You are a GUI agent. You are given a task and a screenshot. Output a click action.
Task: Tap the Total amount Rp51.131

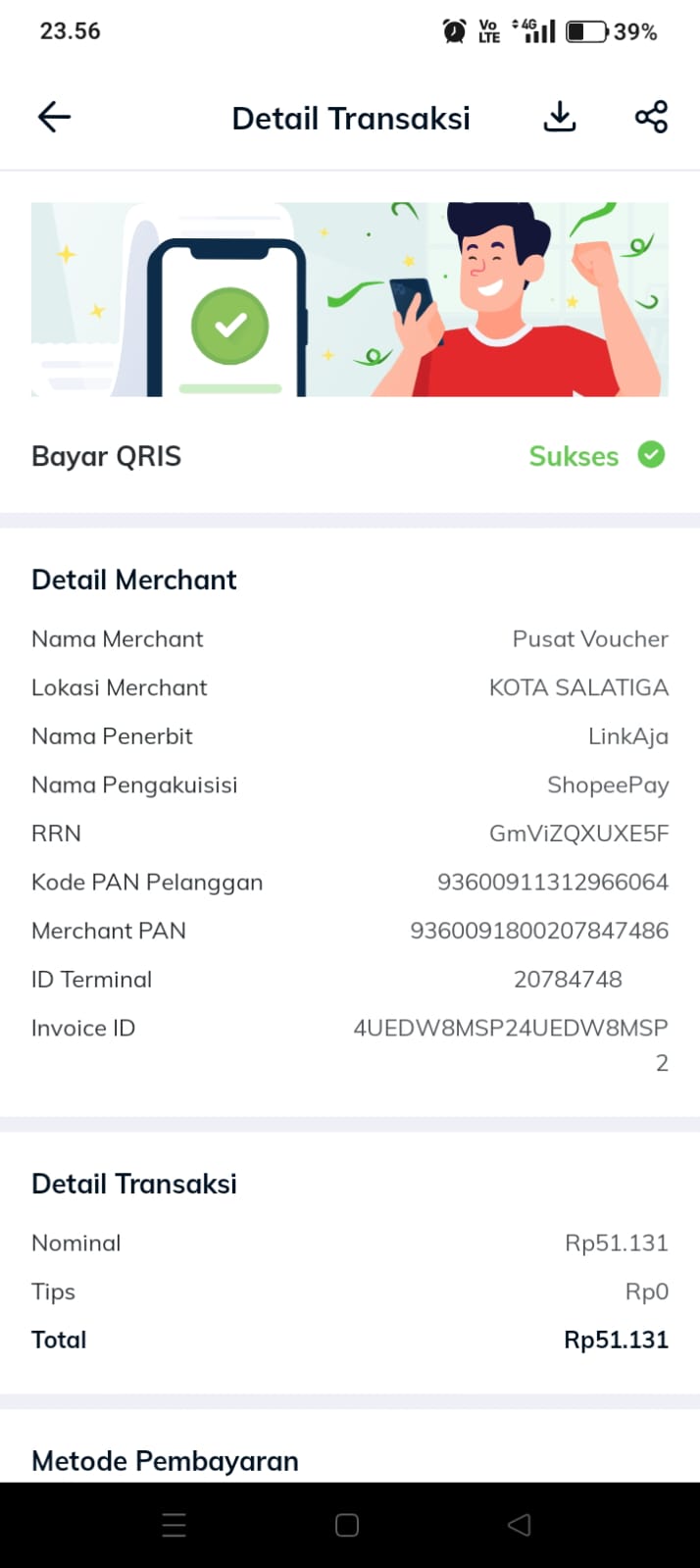click(616, 1340)
